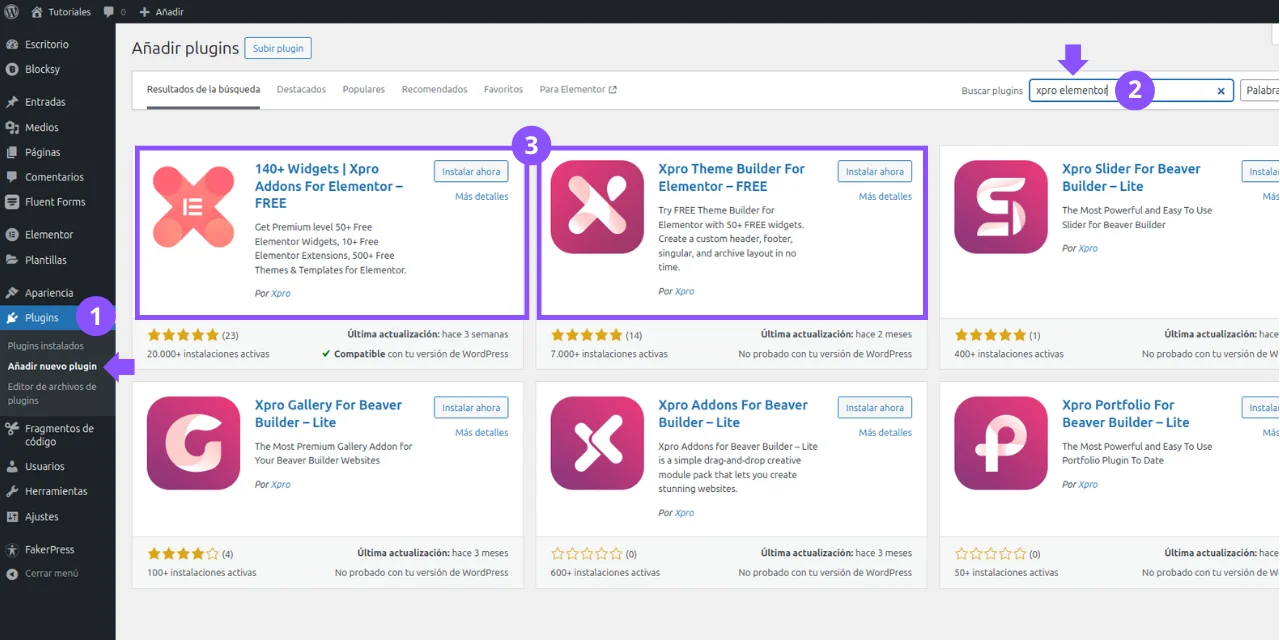This screenshot has width=1280, height=640.
Task: Click the Blocksy sidebar icon
Action: click(x=12, y=69)
